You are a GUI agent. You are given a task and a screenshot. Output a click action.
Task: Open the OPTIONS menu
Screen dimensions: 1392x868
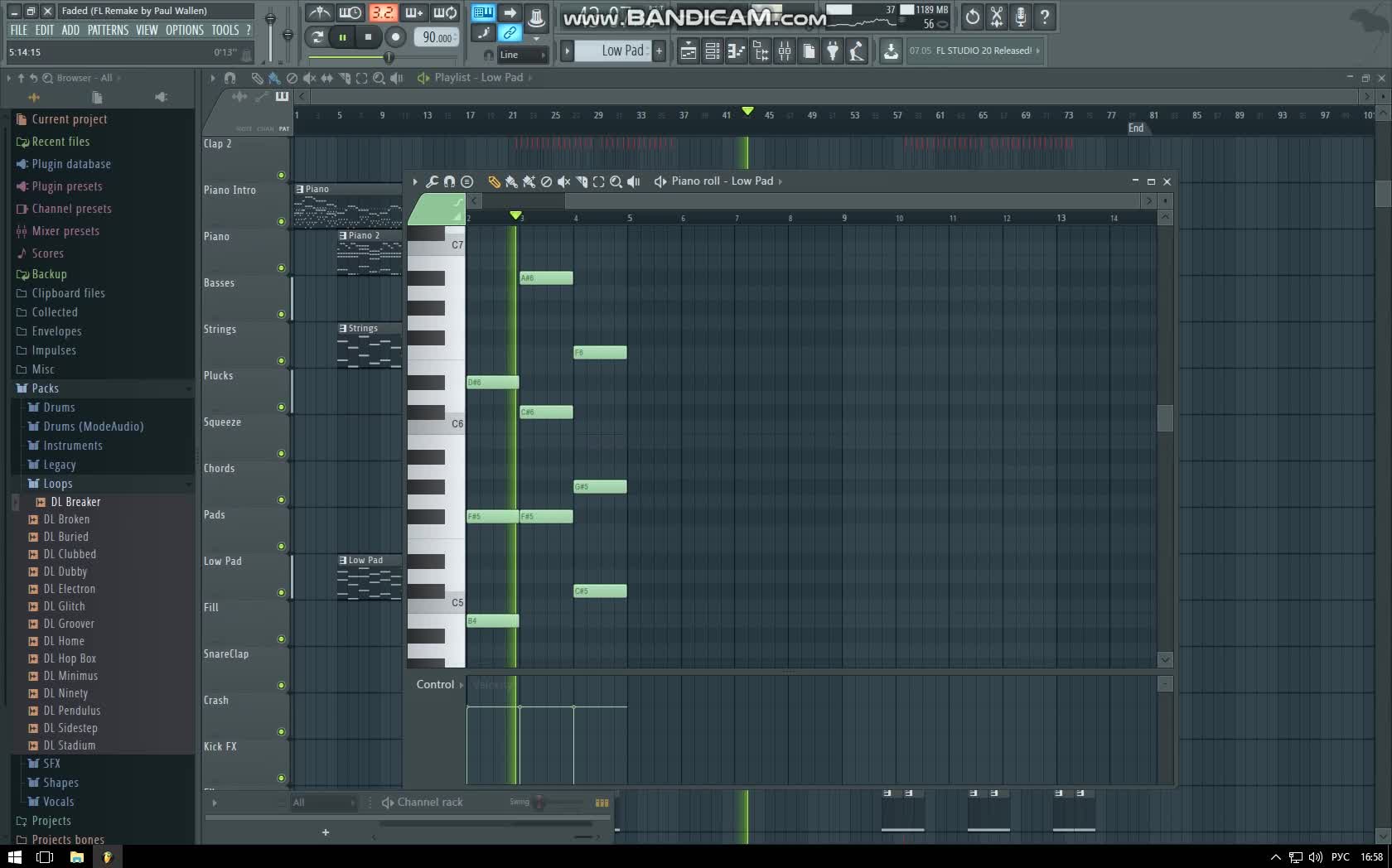pyautogui.click(x=184, y=30)
